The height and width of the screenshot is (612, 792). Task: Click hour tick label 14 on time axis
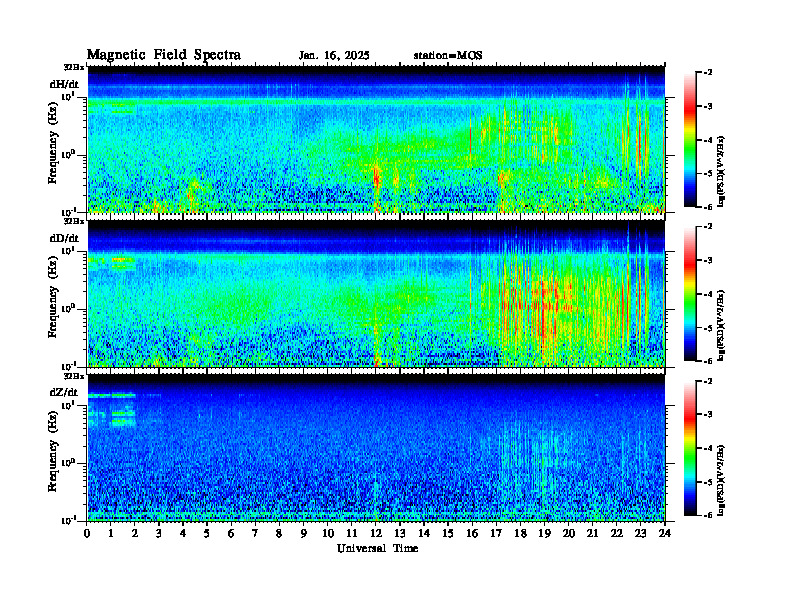tap(424, 534)
